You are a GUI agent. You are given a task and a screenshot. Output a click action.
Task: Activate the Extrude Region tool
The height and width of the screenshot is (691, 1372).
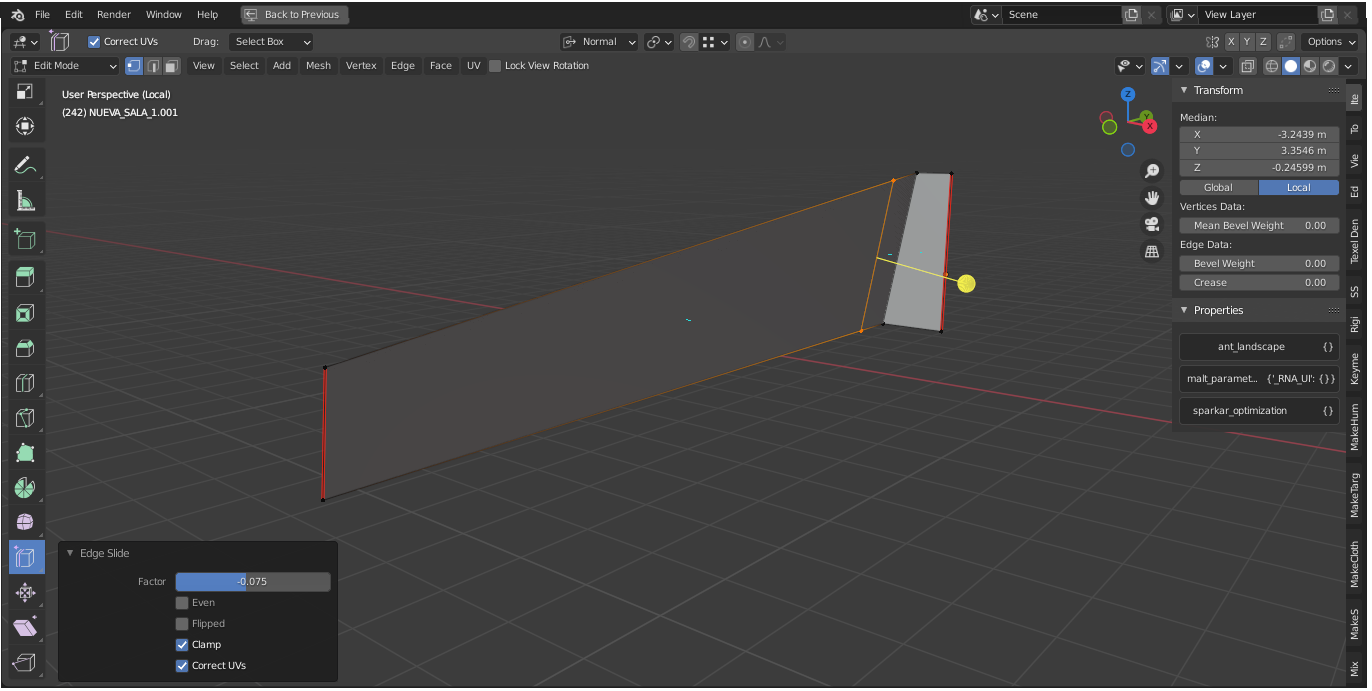click(x=26, y=277)
